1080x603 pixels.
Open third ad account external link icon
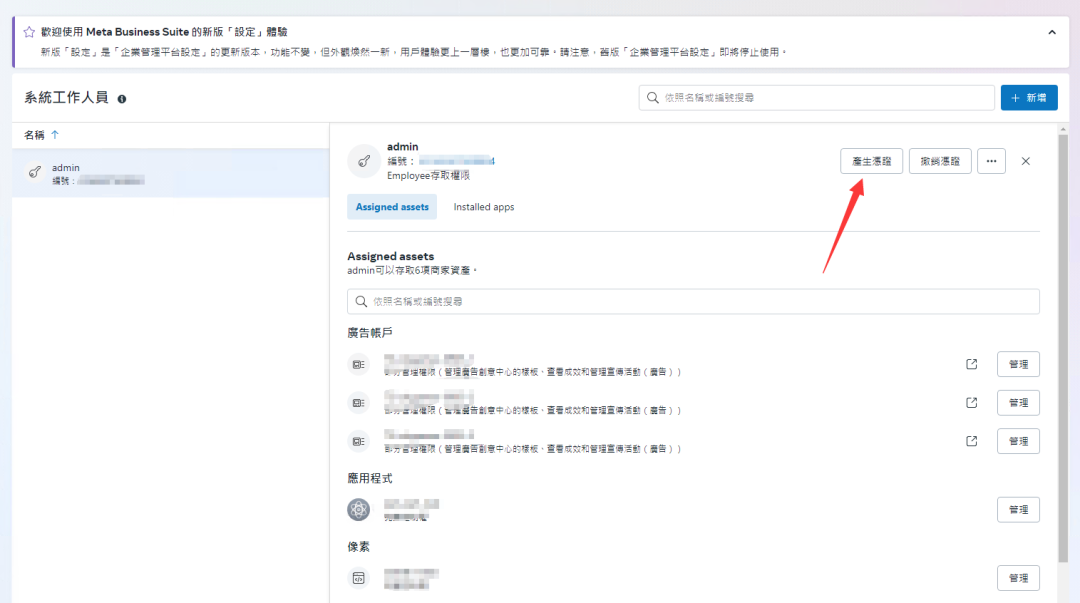tap(971, 441)
